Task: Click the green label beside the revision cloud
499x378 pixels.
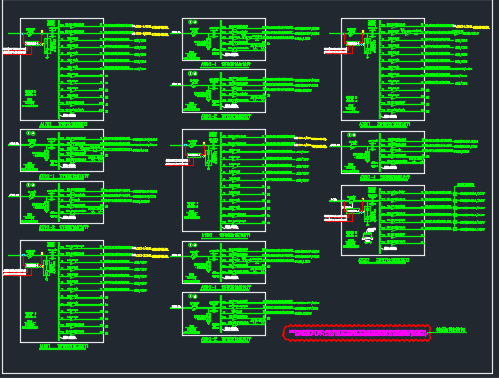Action: [x=451, y=330]
